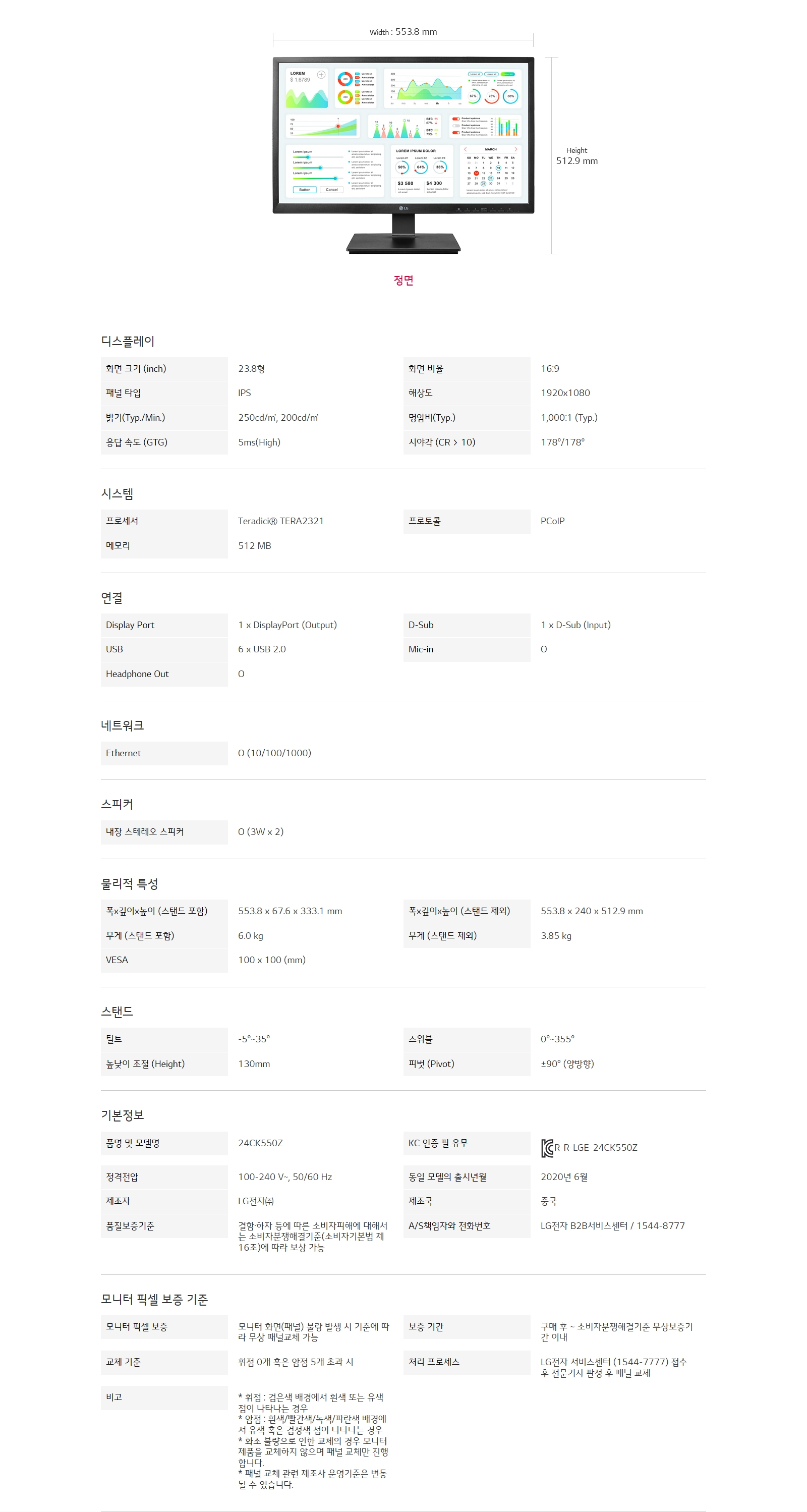
Task: Click the '3.85 kg' weight value
Action: (x=556, y=936)
